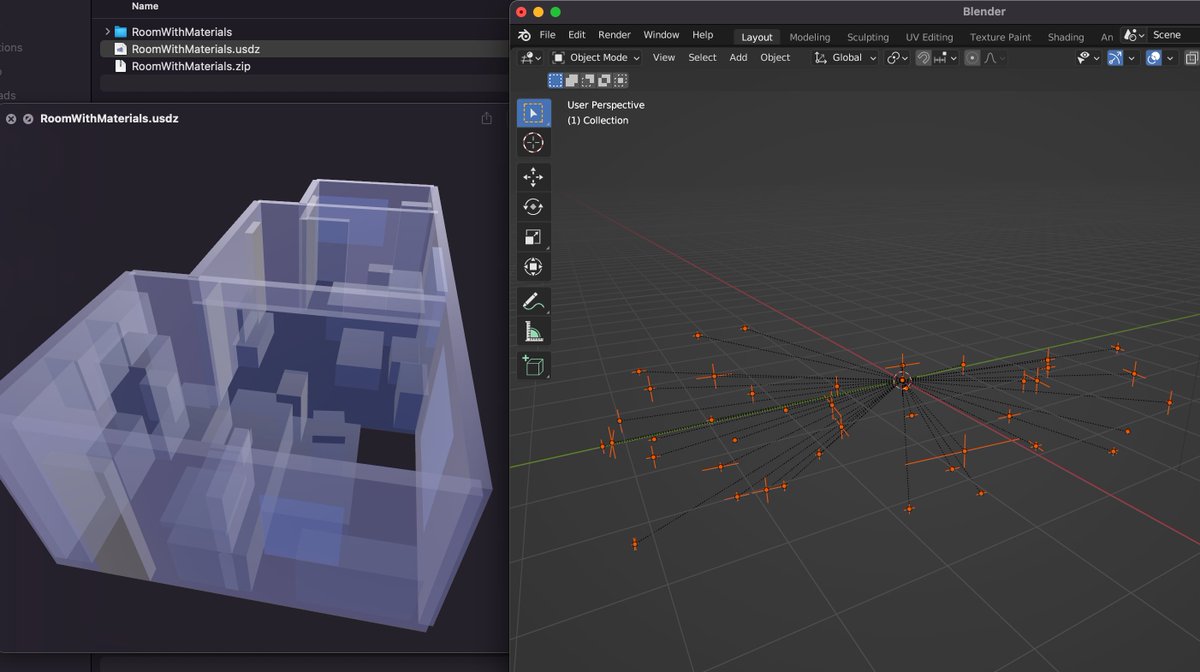
Task: Toggle viewport gizmos display
Action: pos(1115,58)
